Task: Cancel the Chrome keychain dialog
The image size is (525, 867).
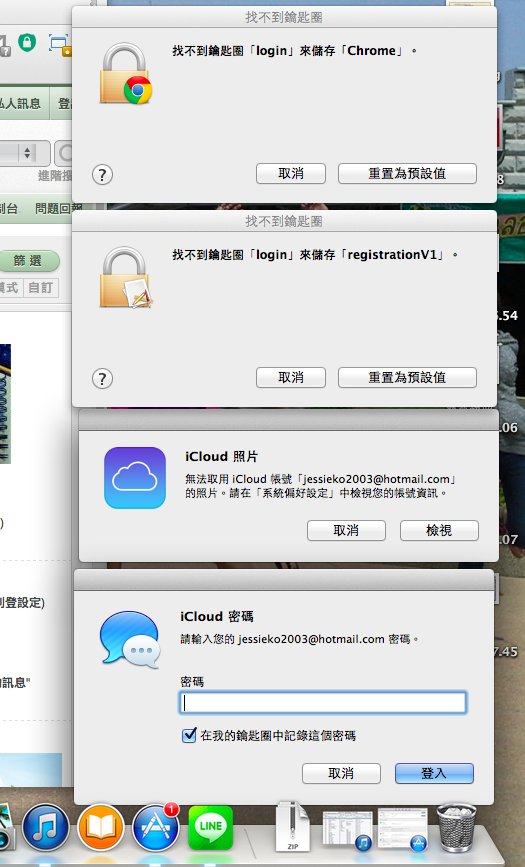Action: click(x=290, y=173)
